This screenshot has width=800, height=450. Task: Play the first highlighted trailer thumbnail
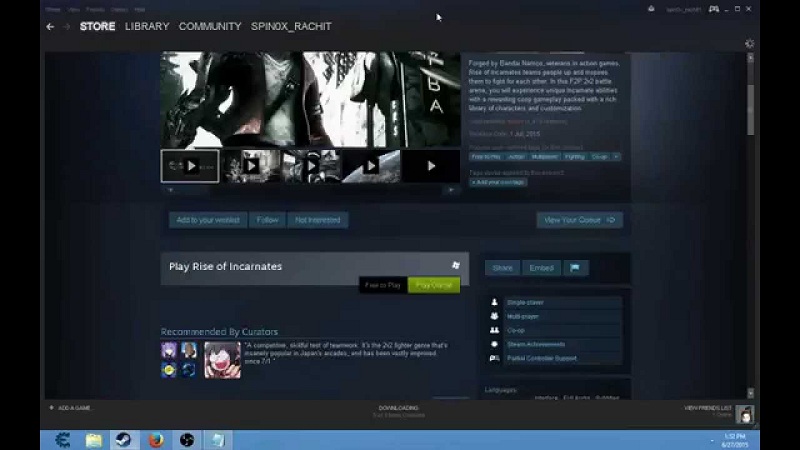click(x=190, y=166)
